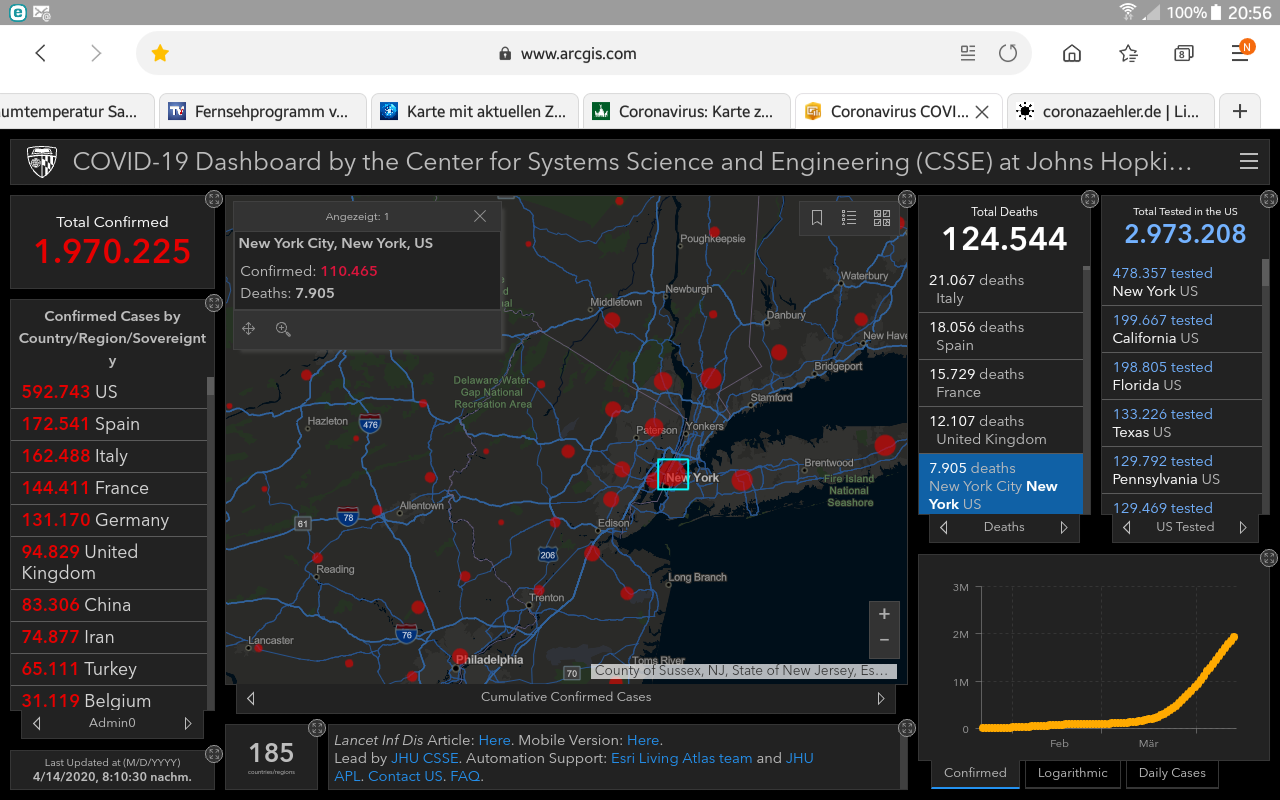The height and width of the screenshot is (800, 1280).
Task: Open map bookmarks icon
Action: click(817, 218)
